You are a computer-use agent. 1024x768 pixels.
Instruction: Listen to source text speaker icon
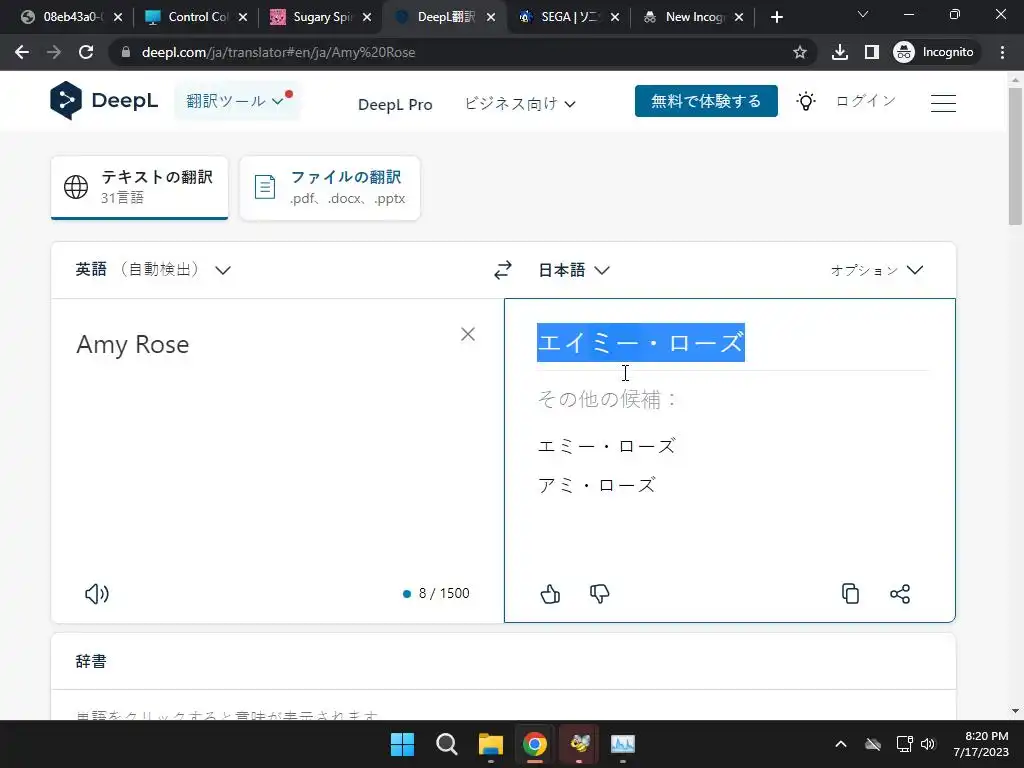tap(97, 594)
